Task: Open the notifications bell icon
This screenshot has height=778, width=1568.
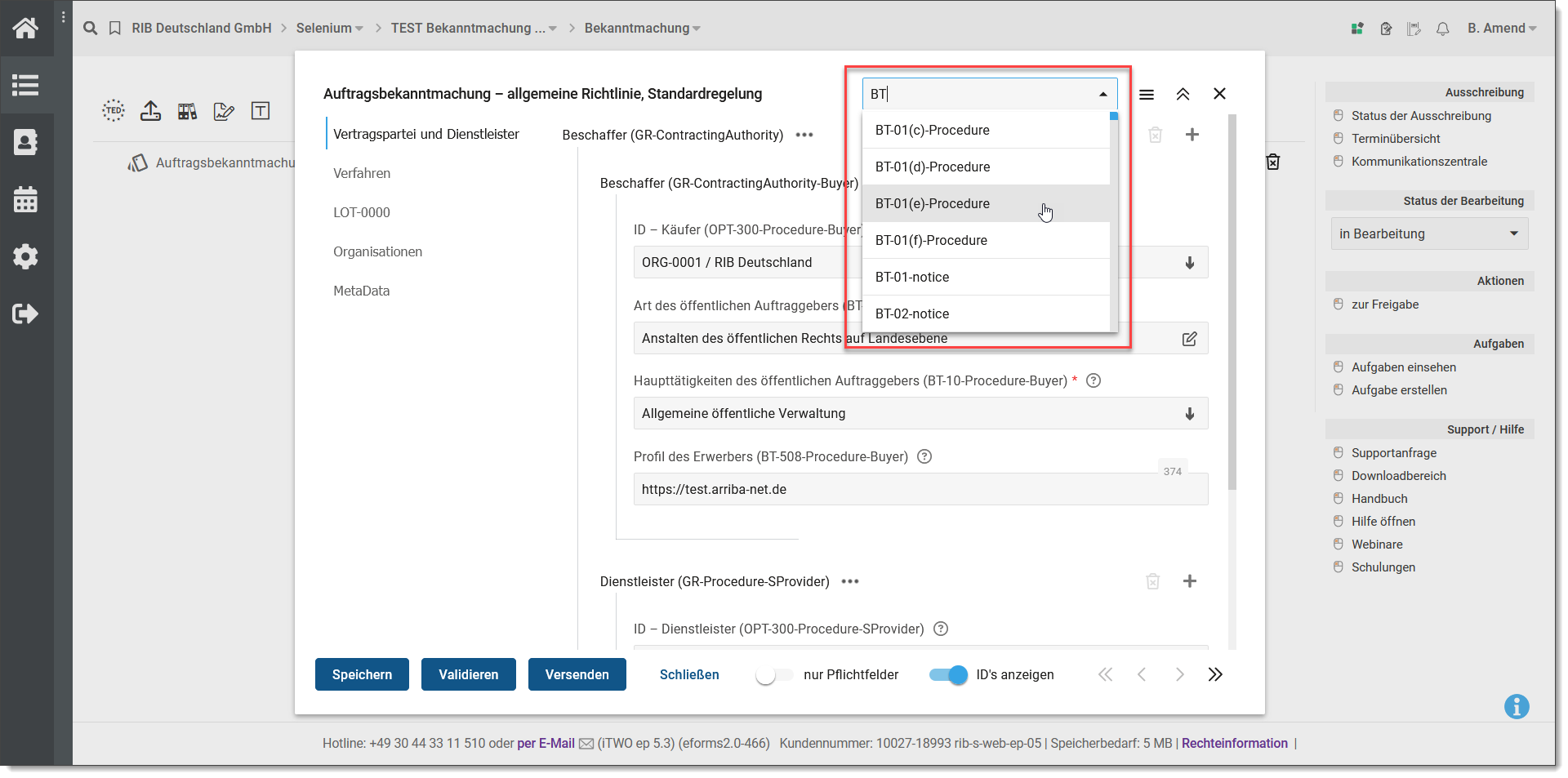Action: [1443, 29]
